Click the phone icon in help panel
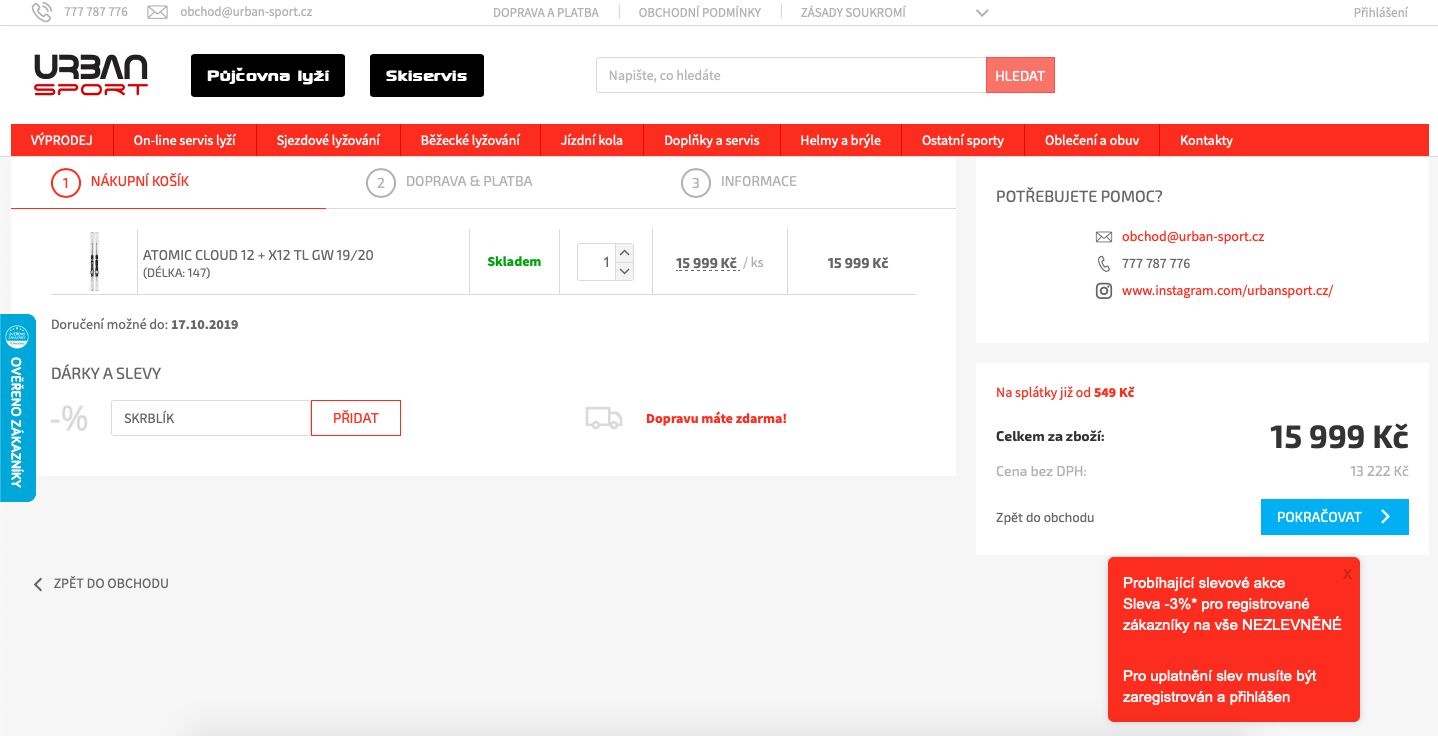The width and height of the screenshot is (1438, 736). [1104, 264]
